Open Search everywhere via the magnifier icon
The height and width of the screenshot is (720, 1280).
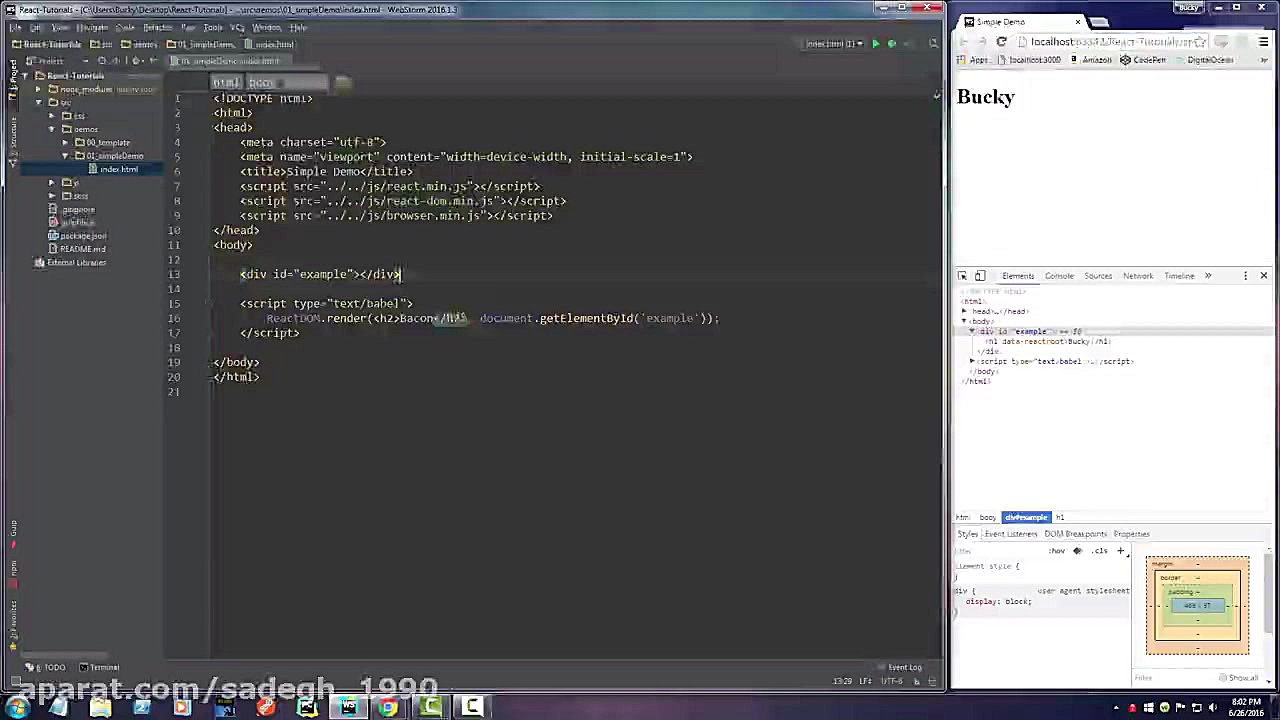pyautogui.click(x=933, y=43)
